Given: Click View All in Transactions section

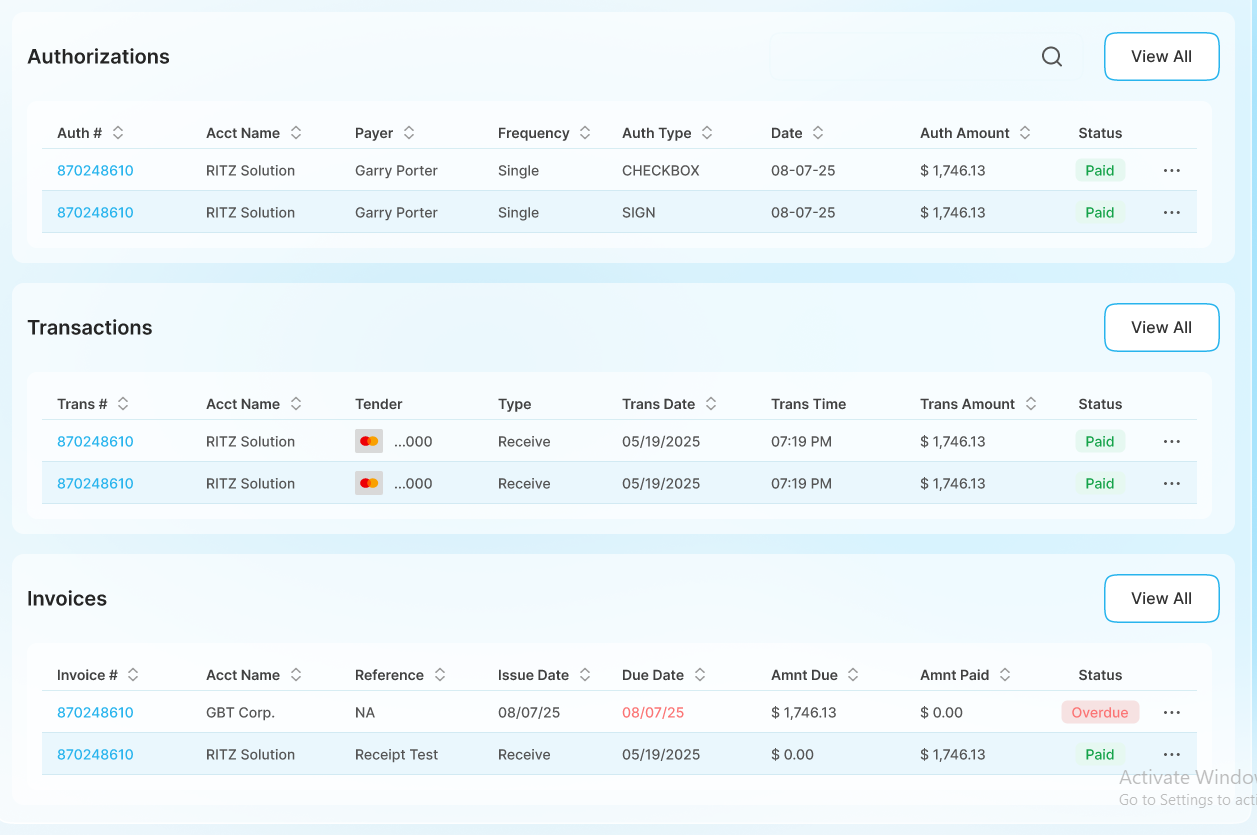Looking at the screenshot, I should coord(1161,328).
